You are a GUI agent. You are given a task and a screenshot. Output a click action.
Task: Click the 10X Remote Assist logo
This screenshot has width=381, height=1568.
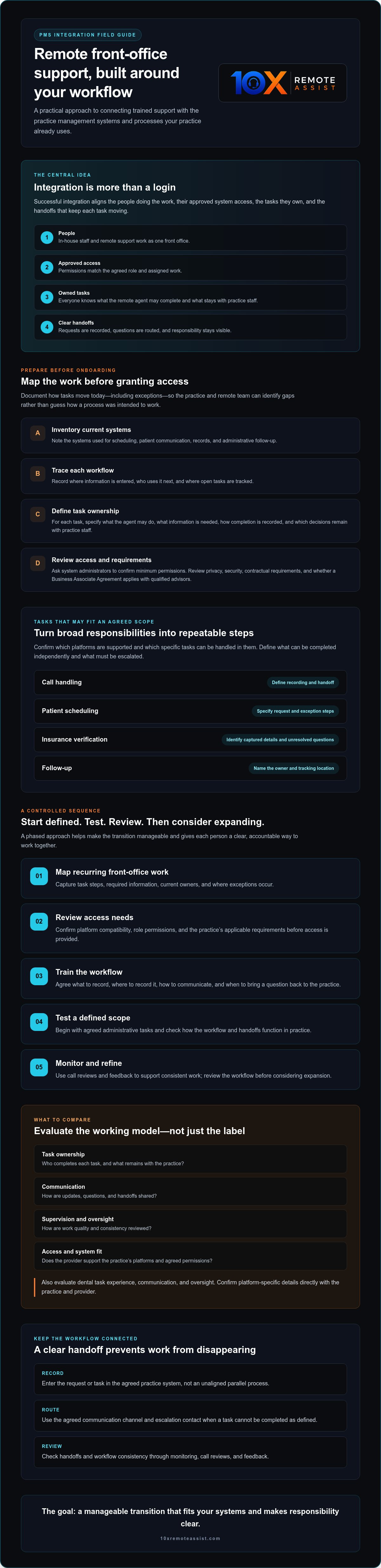[282, 83]
